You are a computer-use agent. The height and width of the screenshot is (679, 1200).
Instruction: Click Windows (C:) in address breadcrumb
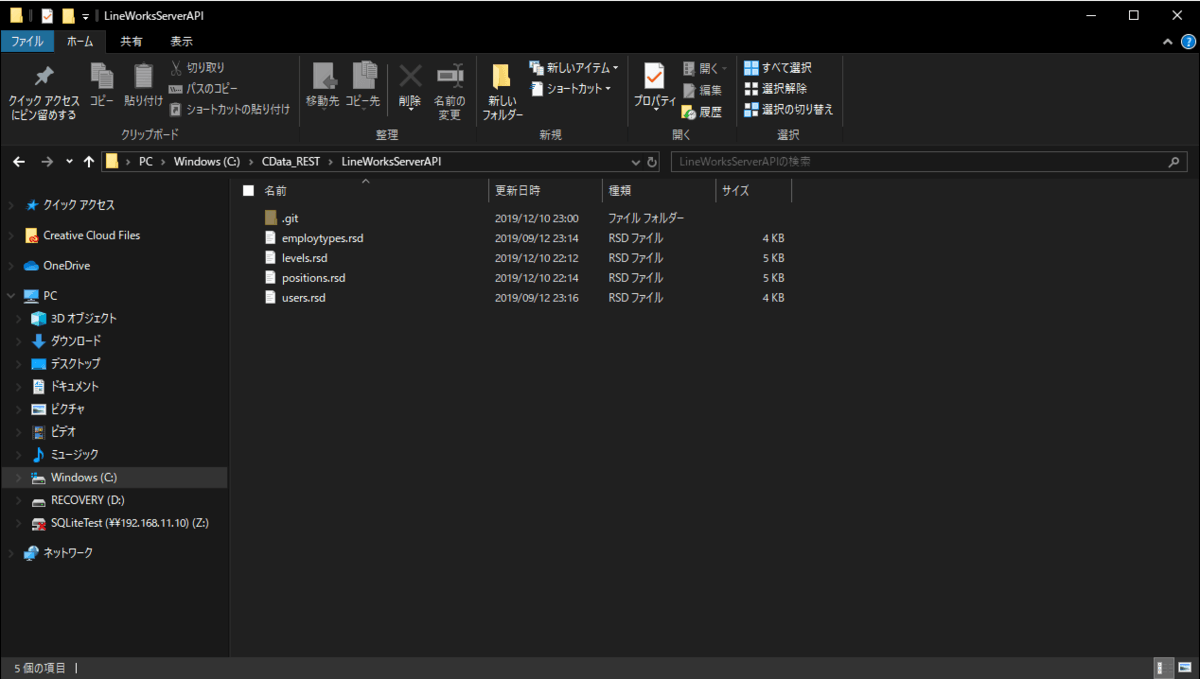[207, 161]
